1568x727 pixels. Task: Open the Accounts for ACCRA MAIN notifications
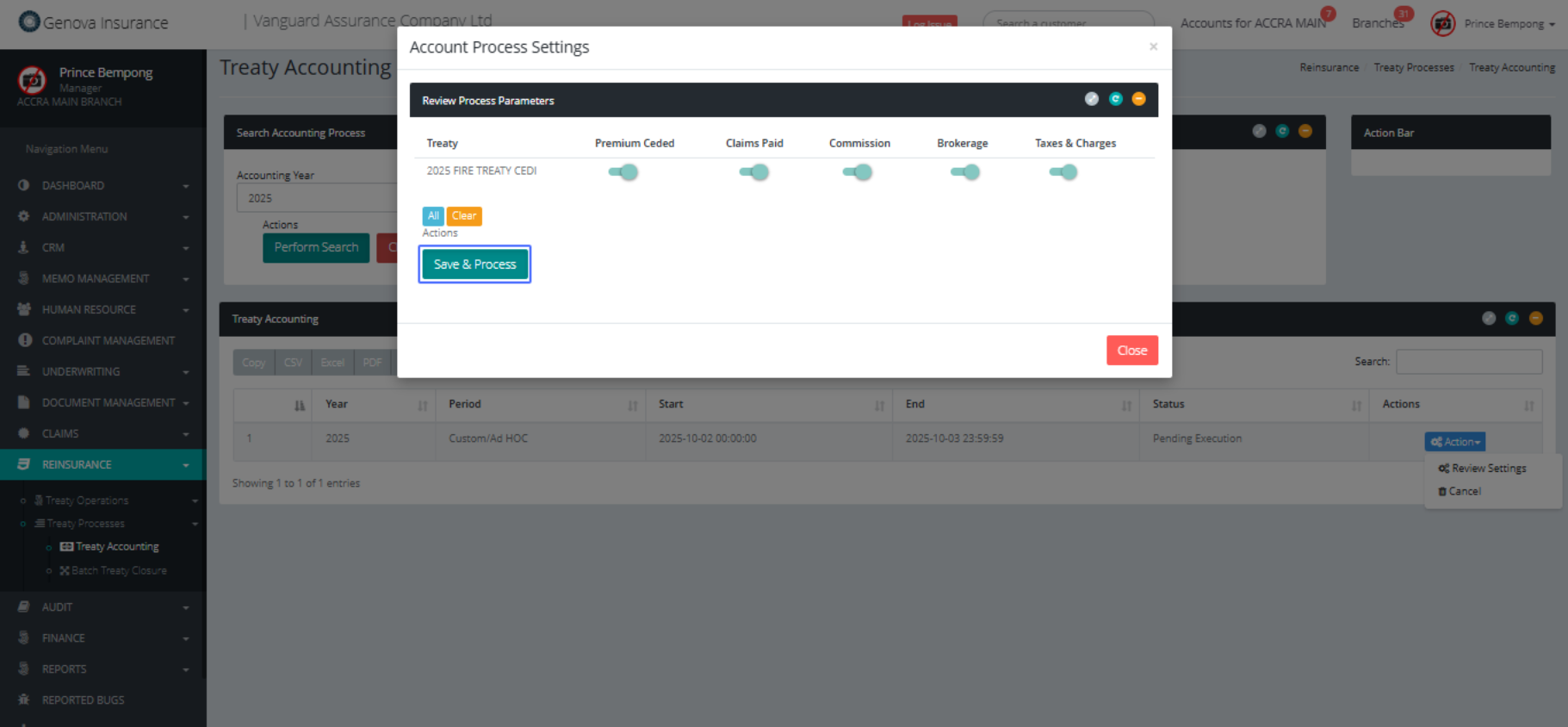tap(1253, 23)
